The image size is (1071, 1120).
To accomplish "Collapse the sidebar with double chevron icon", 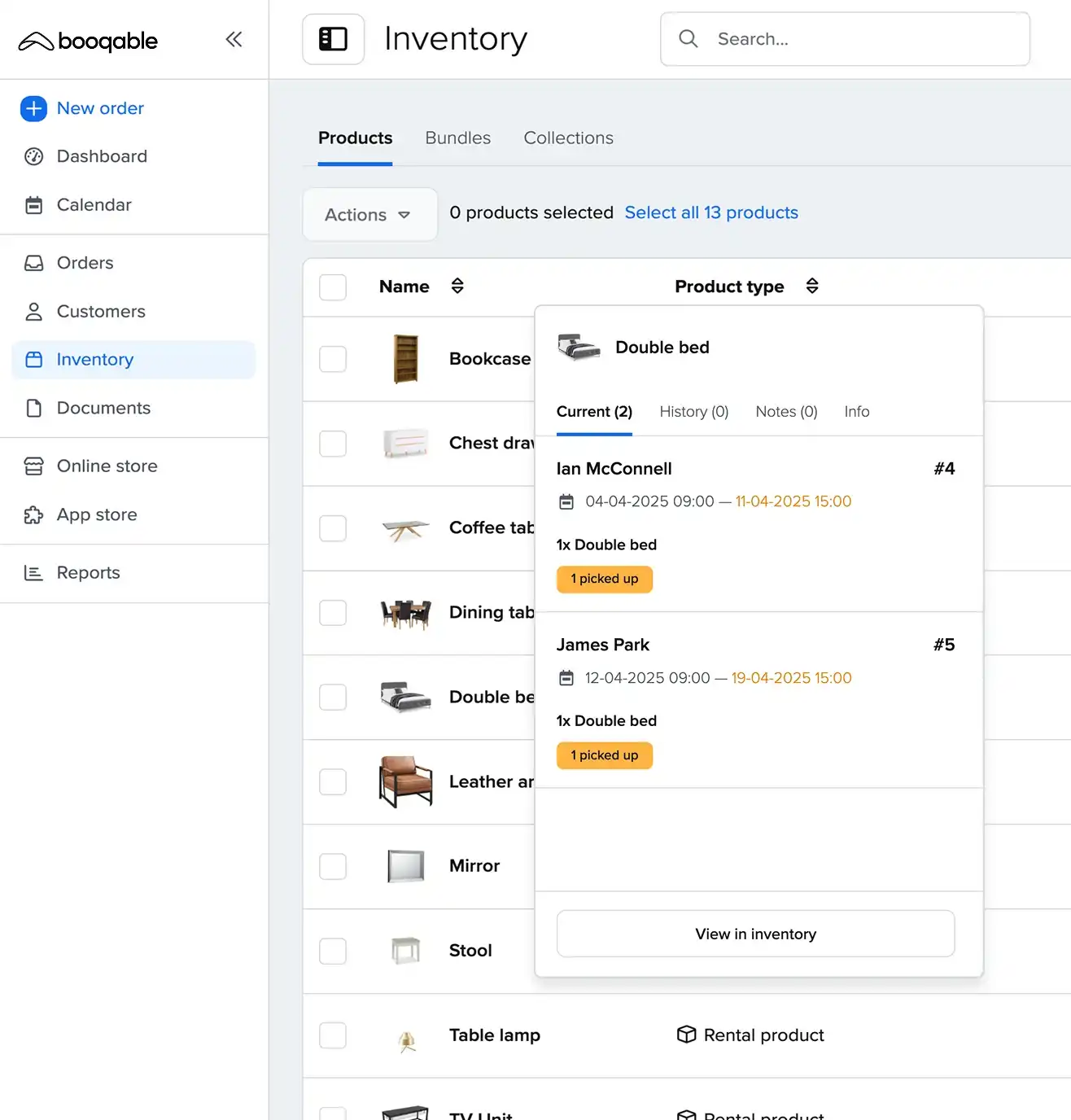I will tap(234, 39).
